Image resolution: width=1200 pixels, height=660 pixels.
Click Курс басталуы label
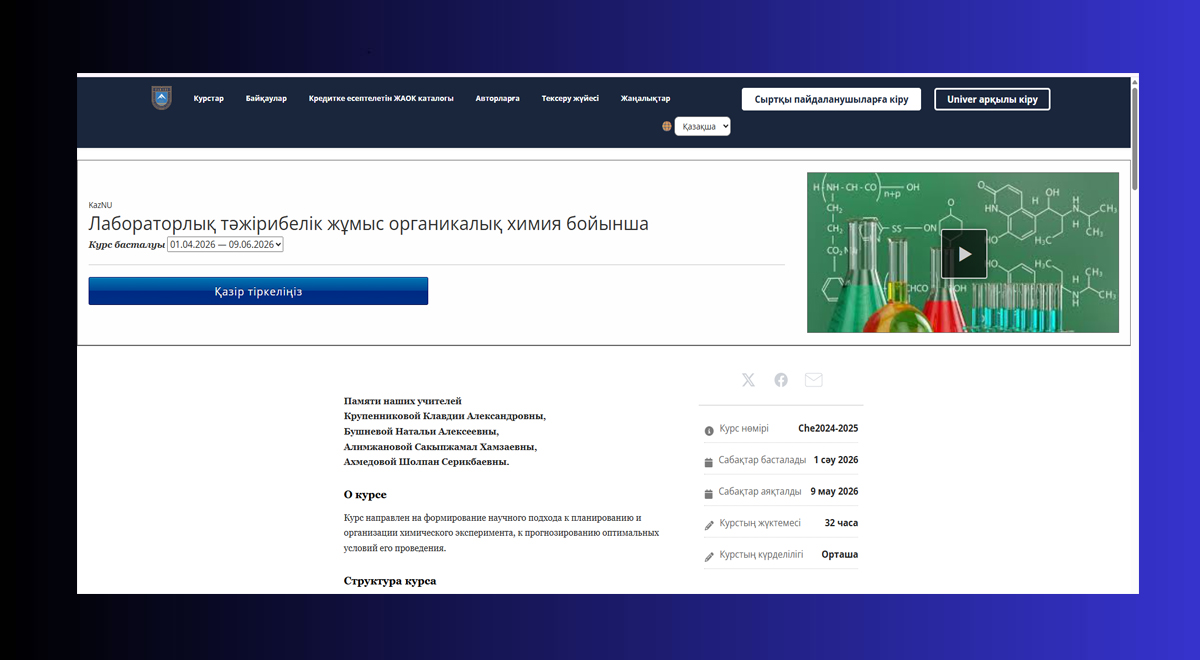pos(126,244)
